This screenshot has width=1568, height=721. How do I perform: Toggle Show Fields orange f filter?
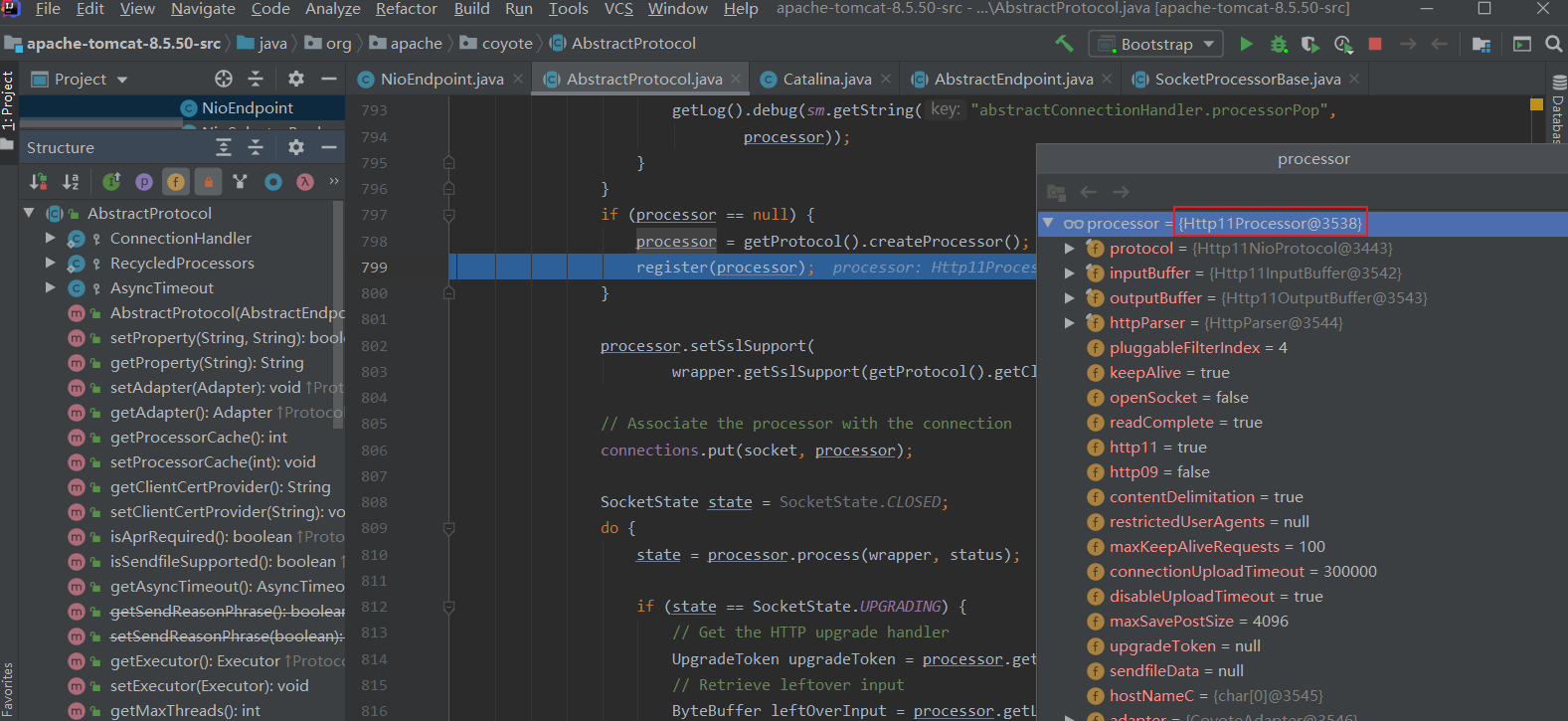point(176,181)
